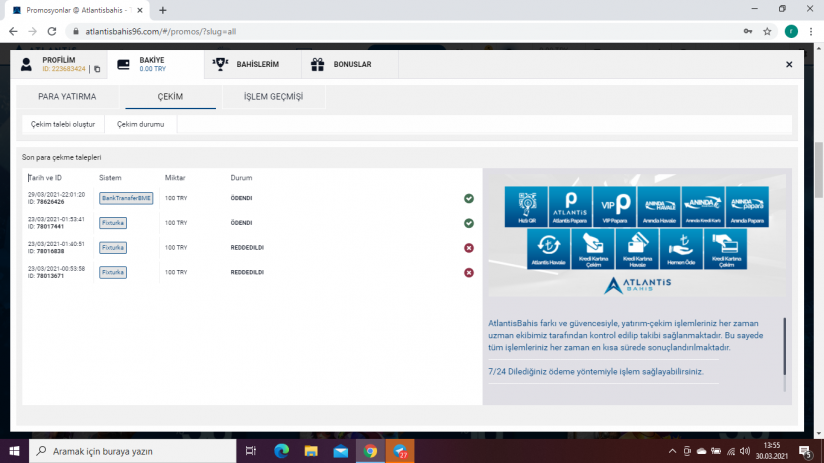Click the Bonuslar gift box icon
The height and width of the screenshot is (463, 824).
317,64
